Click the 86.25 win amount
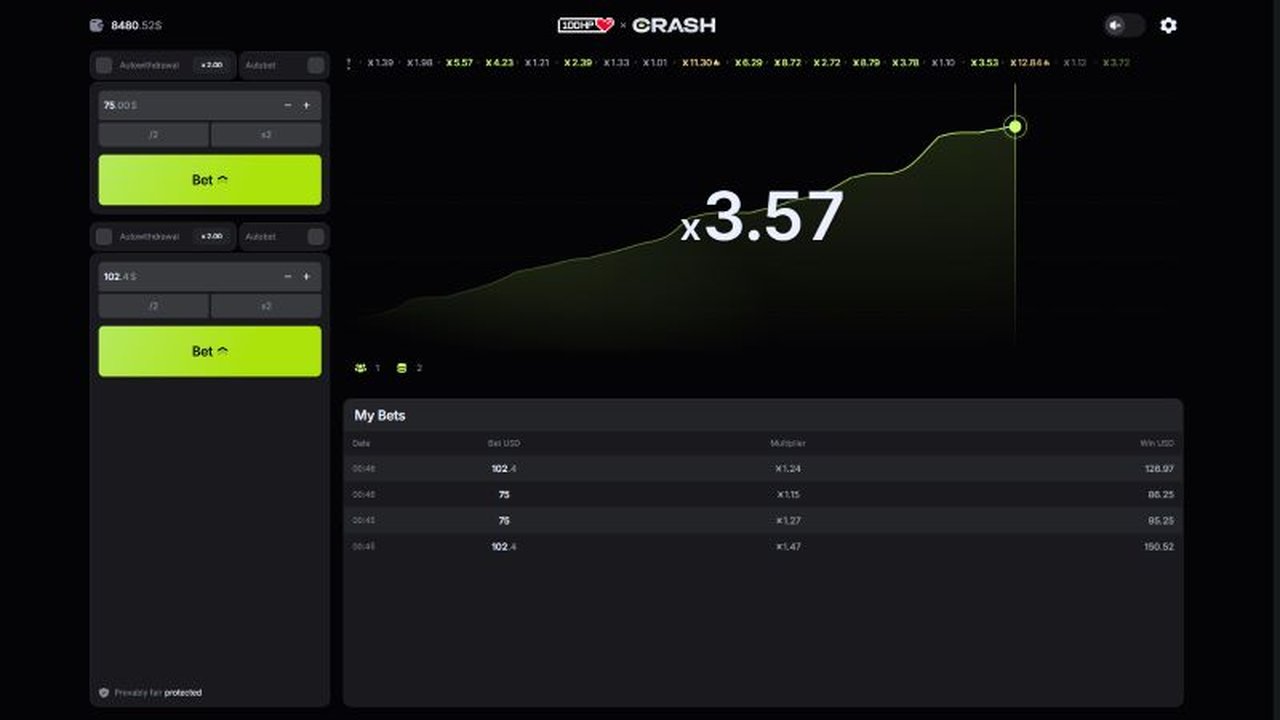Image resolution: width=1280 pixels, height=720 pixels. pyautogui.click(x=1161, y=494)
